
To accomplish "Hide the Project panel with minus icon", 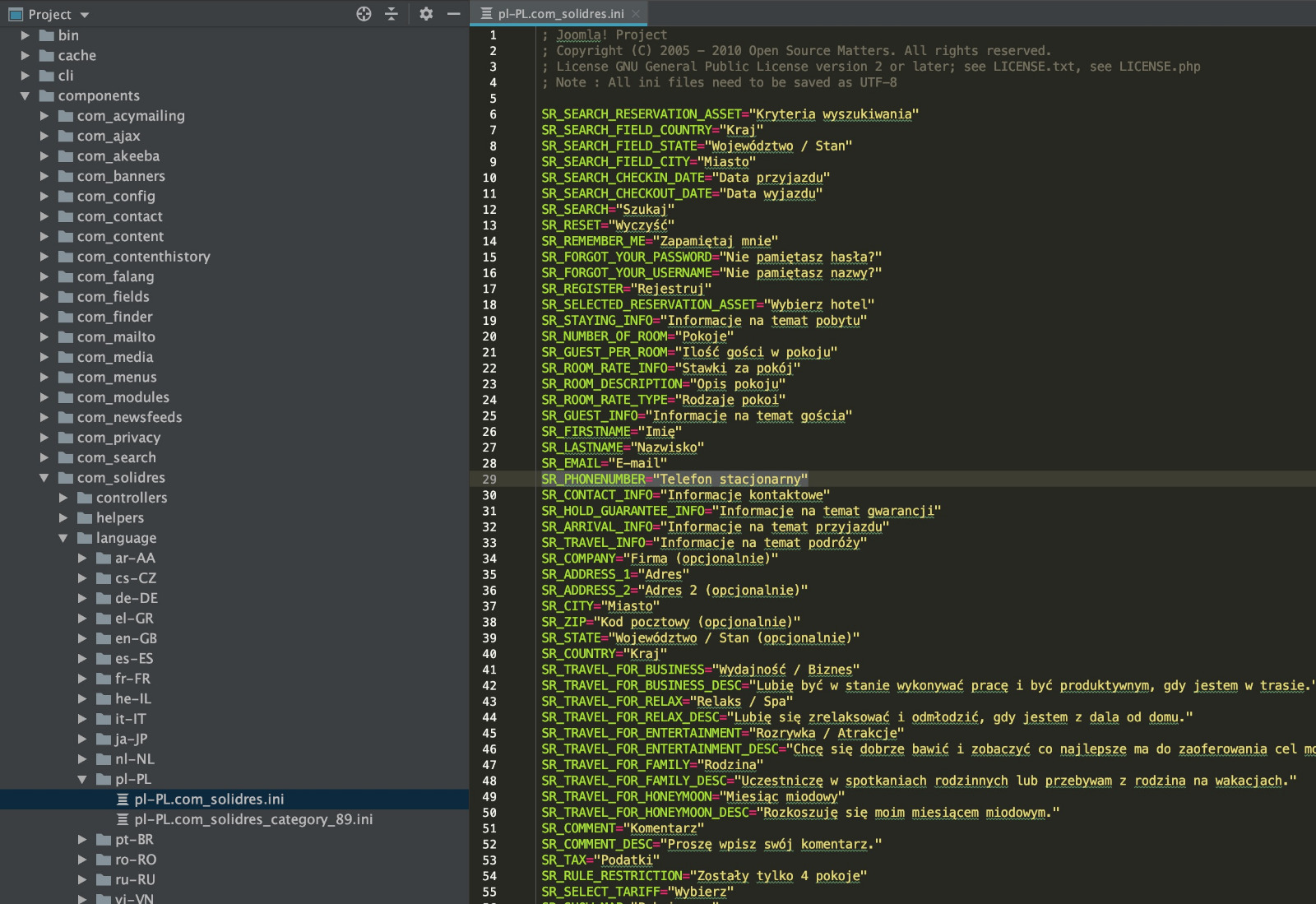I will pos(453,14).
